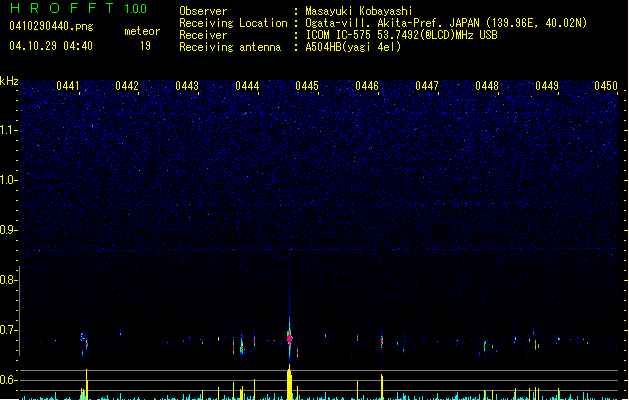Viewport: 629px width, 400px height.
Task: Select the filename 0410290440.png
Action: 51,26
